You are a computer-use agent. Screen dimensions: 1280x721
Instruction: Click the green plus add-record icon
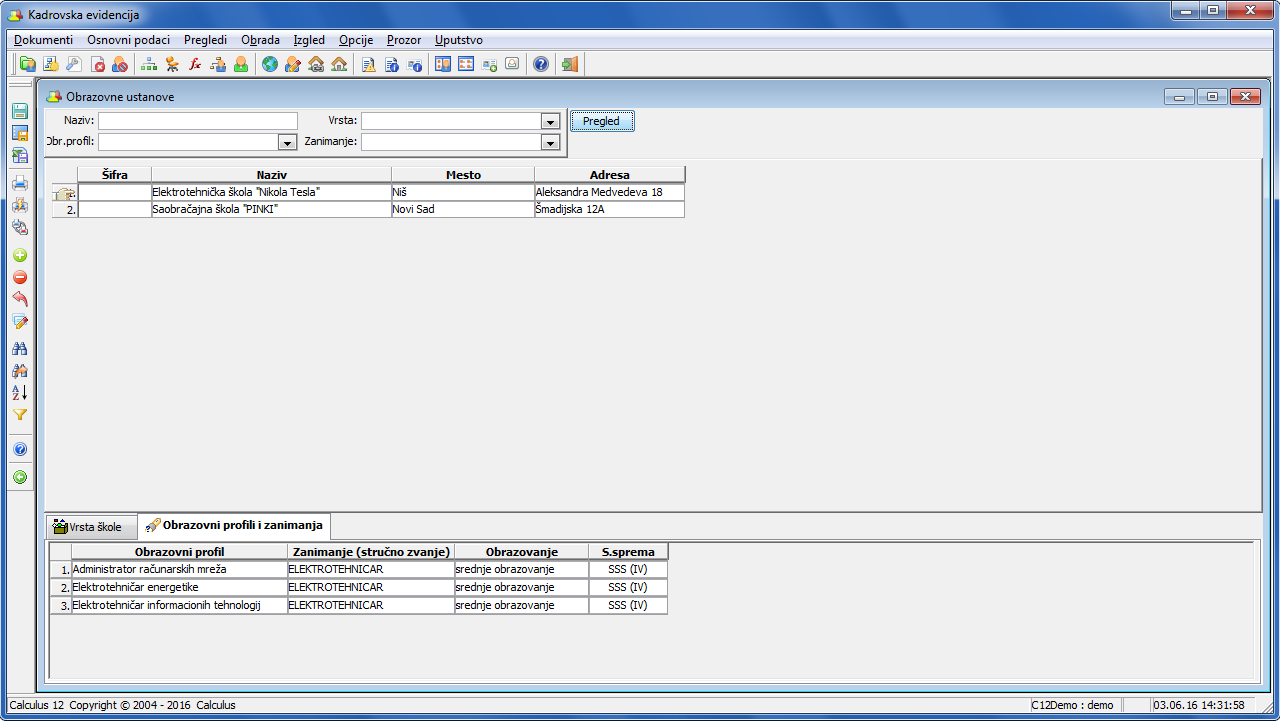[20, 256]
